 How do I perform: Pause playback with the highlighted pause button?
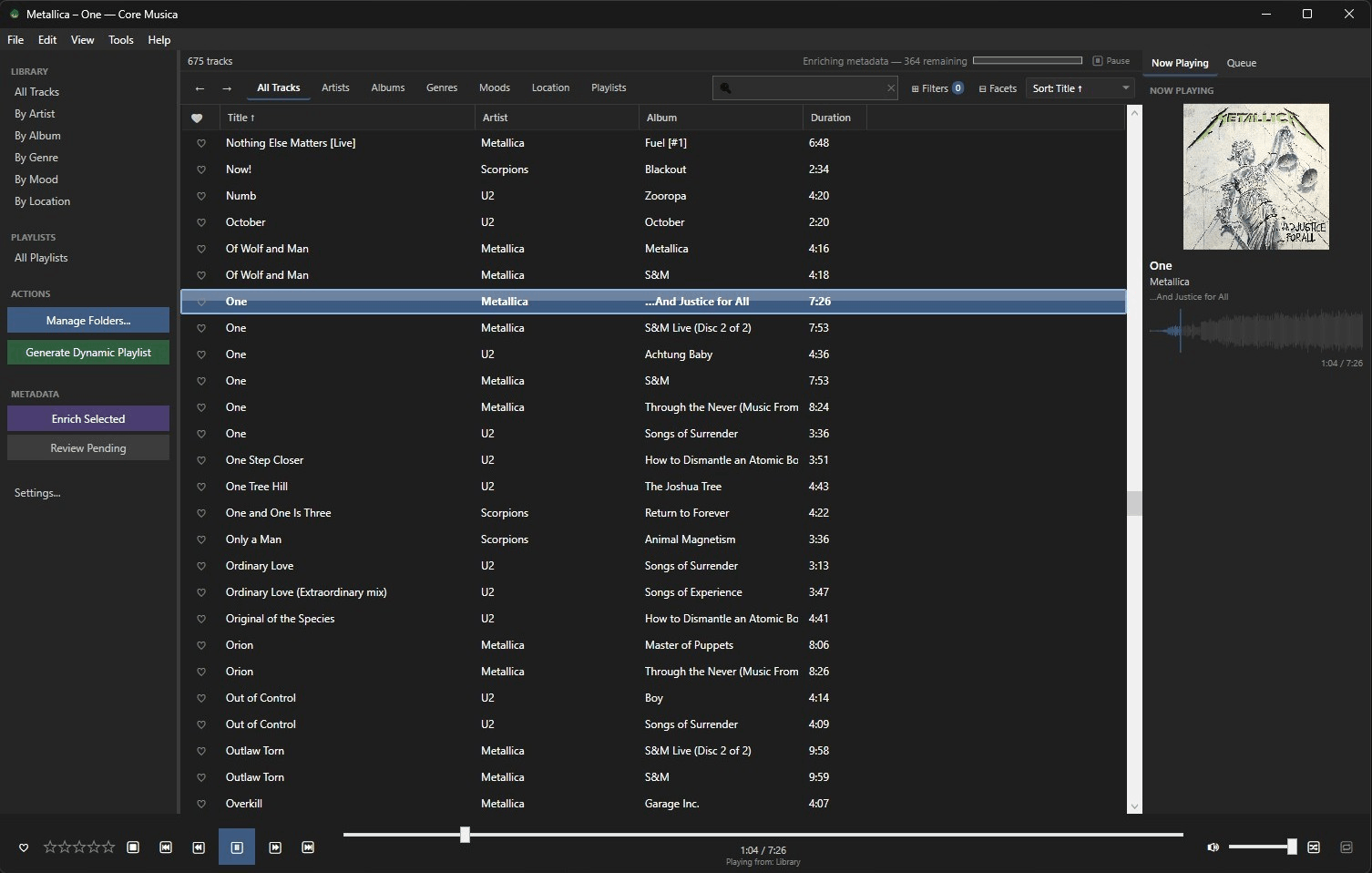tap(237, 847)
